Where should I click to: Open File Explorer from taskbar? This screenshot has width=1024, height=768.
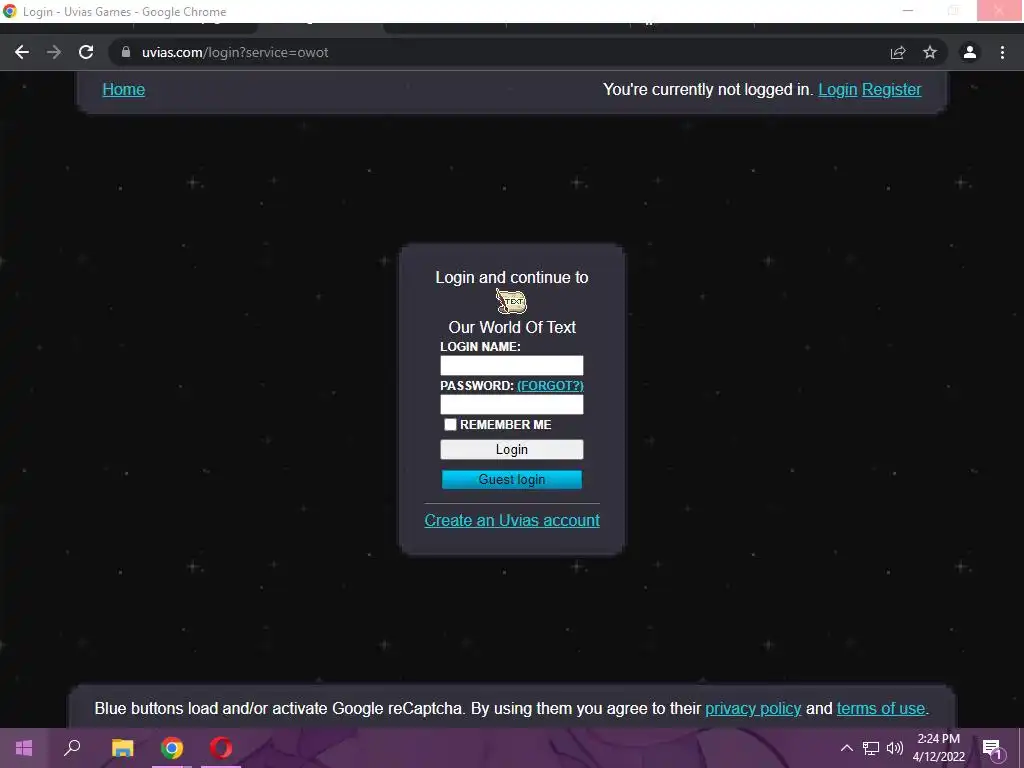pyautogui.click(x=122, y=748)
